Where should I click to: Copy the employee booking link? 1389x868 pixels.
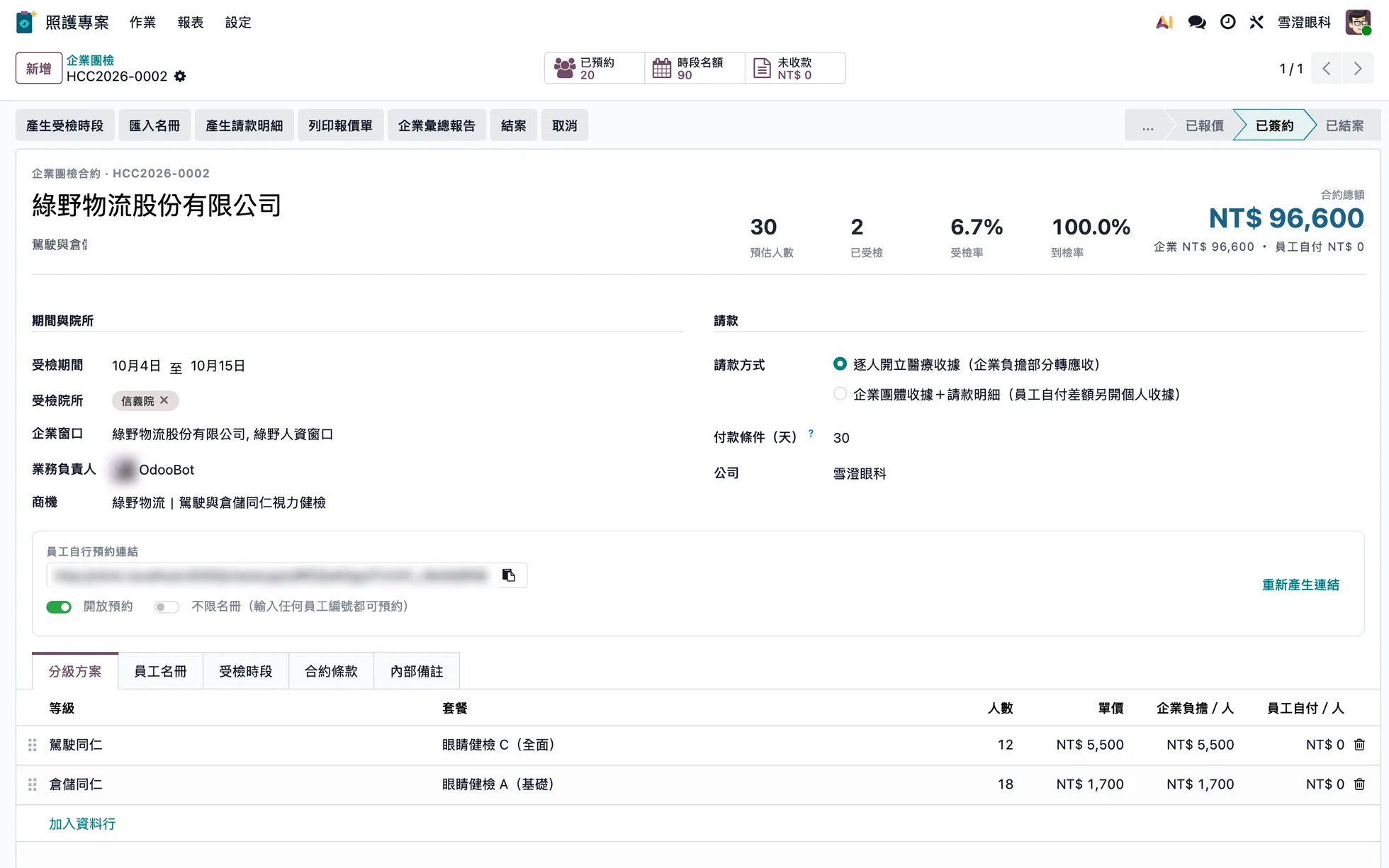click(509, 575)
